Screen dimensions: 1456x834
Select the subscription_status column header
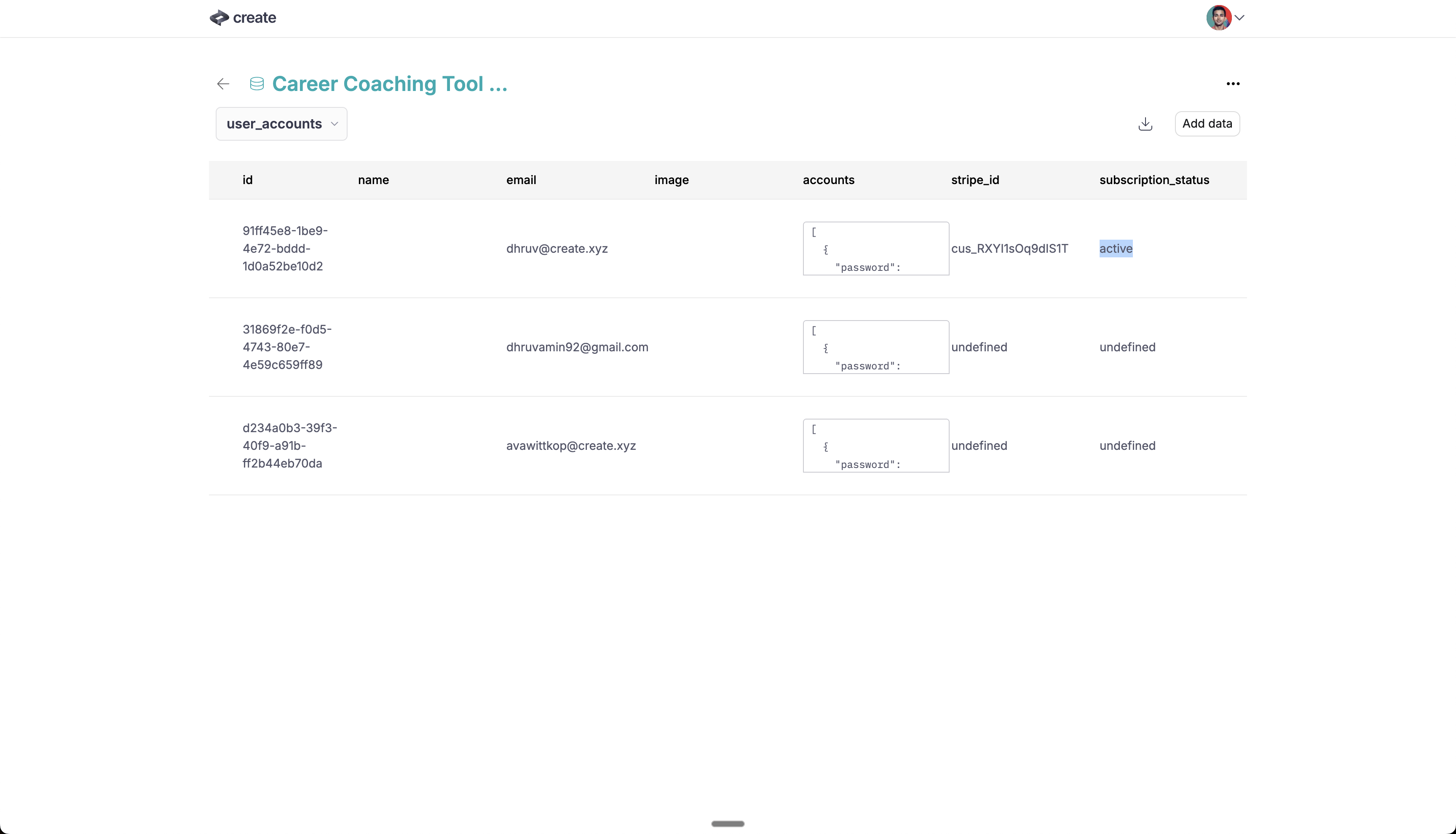tap(1154, 180)
